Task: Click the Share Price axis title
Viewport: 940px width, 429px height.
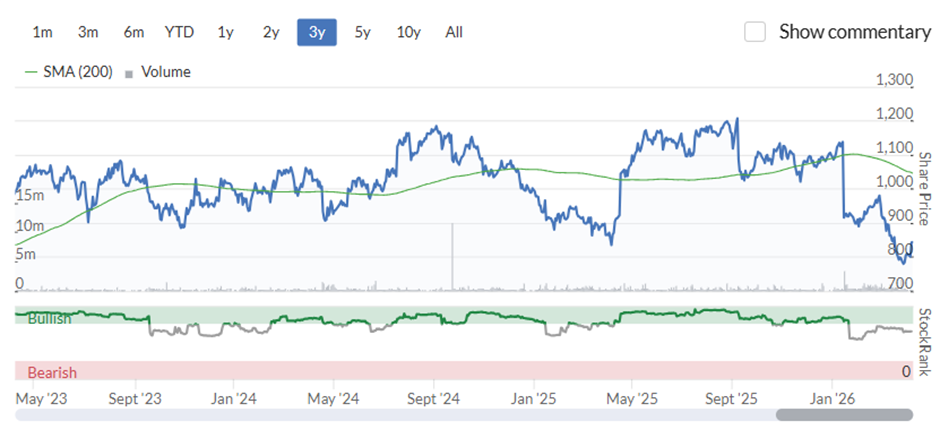Action: click(x=923, y=188)
